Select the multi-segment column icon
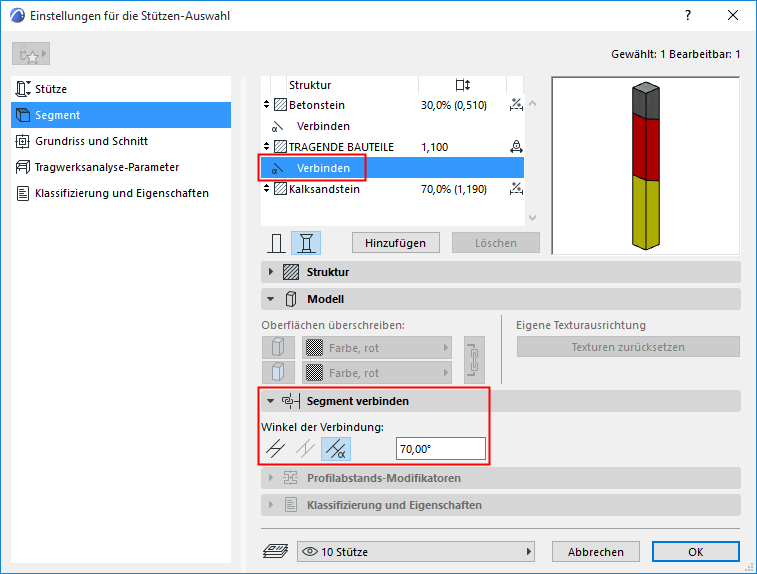757x574 pixels. pos(306,243)
